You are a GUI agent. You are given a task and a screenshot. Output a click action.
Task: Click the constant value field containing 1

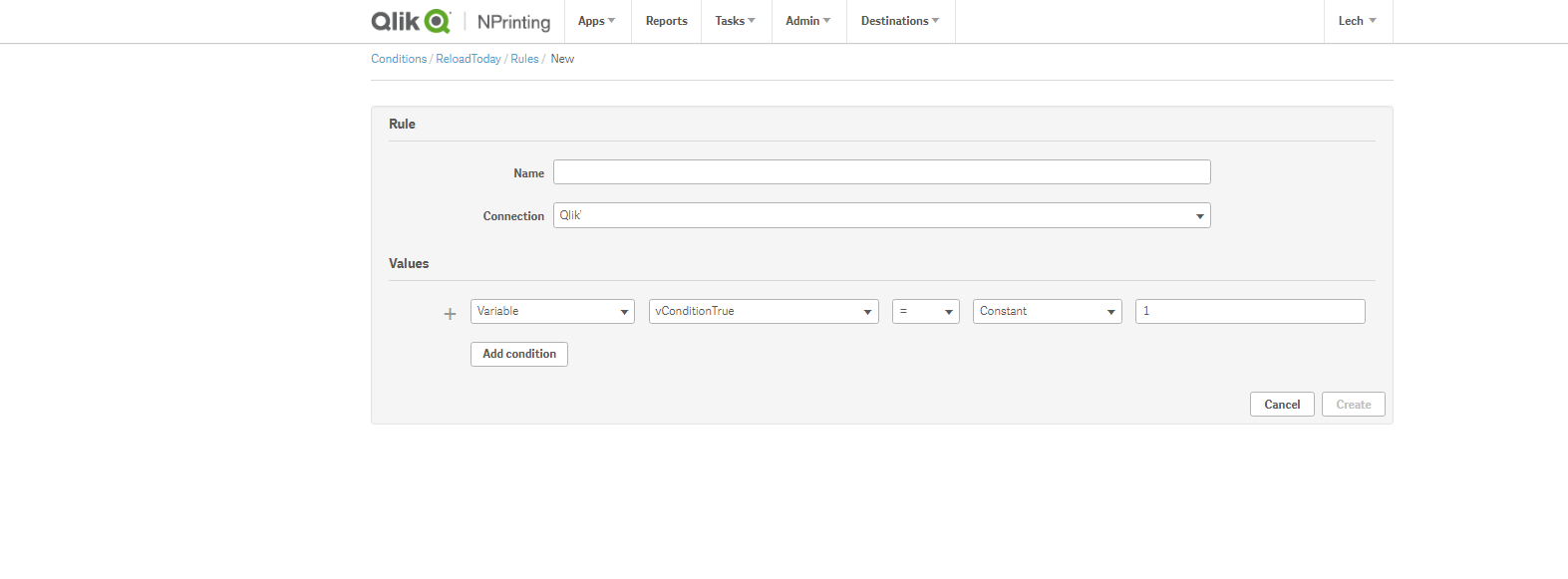[x=1250, y=311]
